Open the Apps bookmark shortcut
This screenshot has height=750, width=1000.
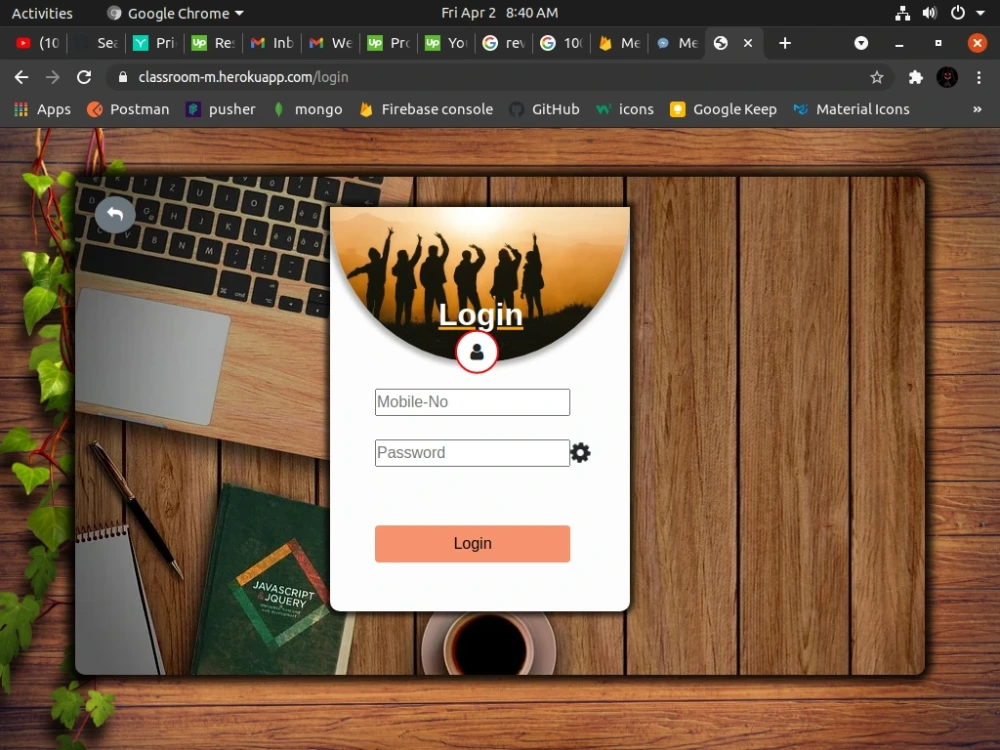tap(42, 110)
